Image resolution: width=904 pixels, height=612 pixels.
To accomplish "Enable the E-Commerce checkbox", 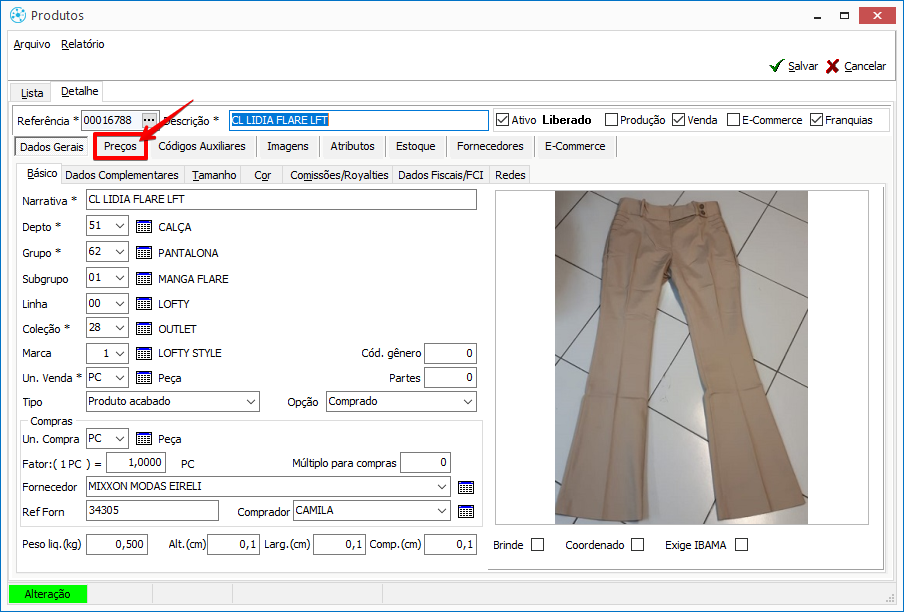I will pyautogui.click(x=733, y=120).
